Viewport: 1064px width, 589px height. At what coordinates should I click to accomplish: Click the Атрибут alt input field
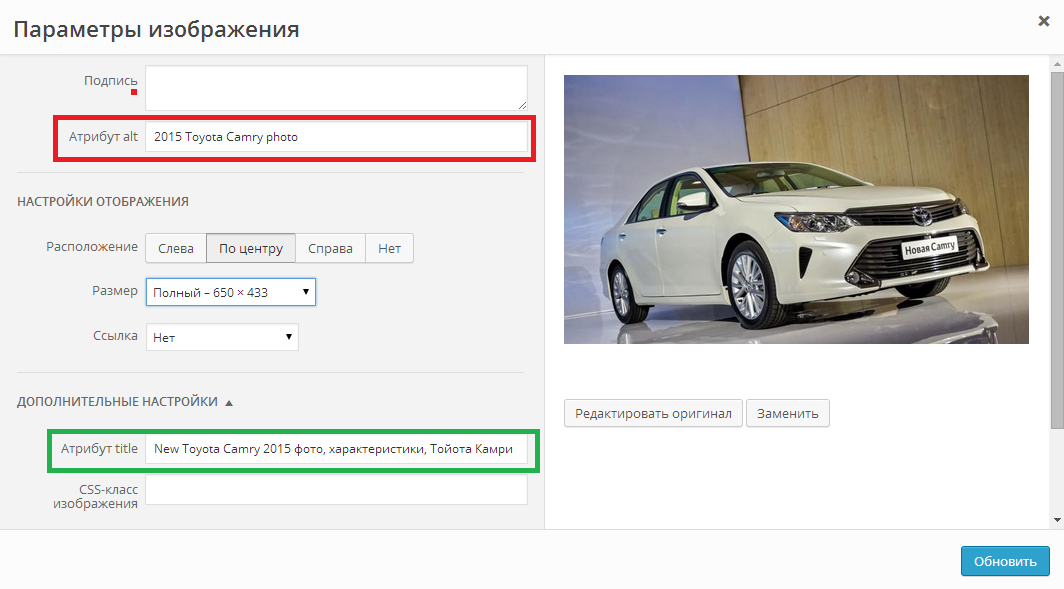[336, 136]
